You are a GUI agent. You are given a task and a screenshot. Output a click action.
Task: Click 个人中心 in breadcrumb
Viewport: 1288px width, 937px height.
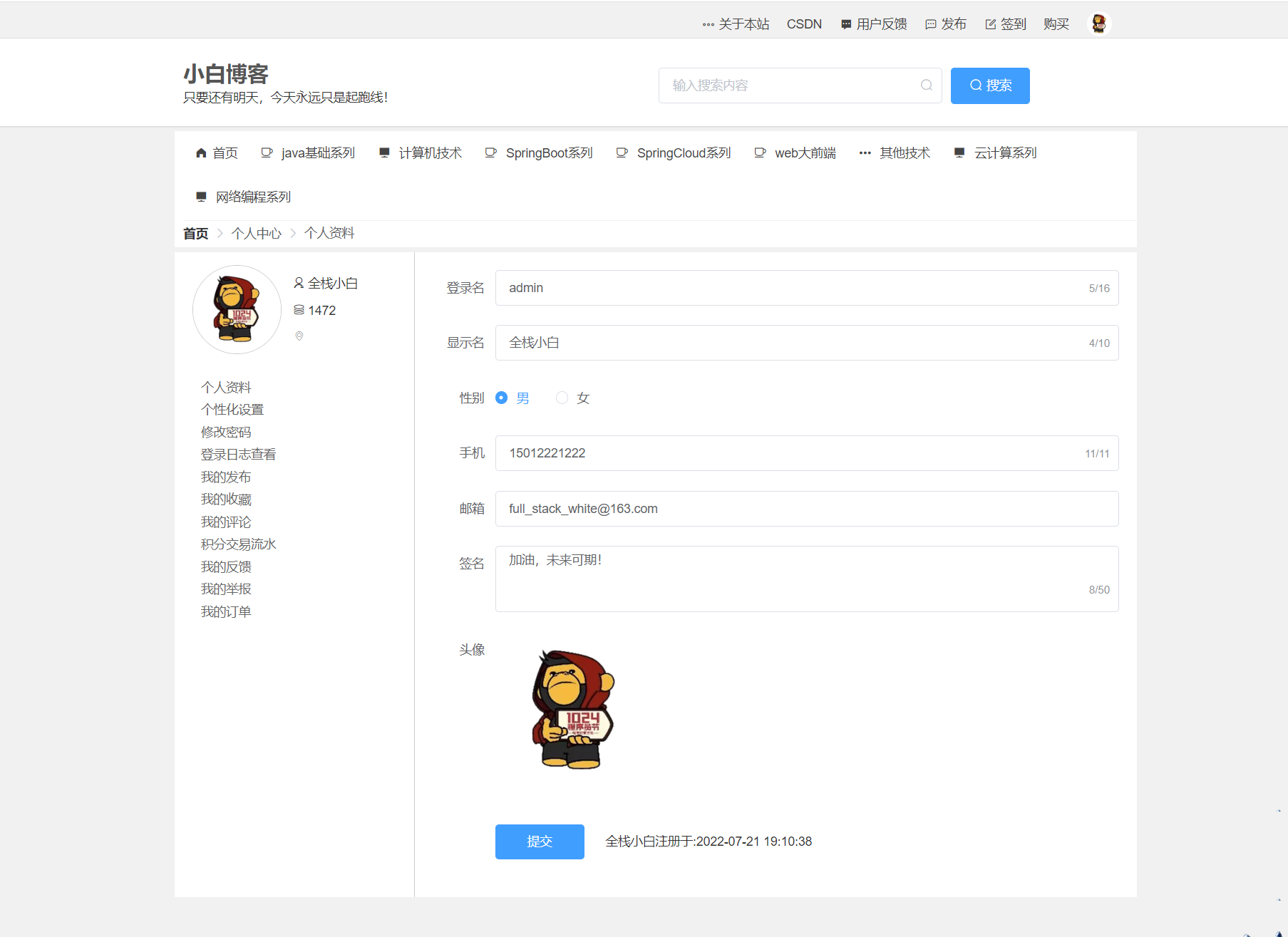tap(257, 234)
